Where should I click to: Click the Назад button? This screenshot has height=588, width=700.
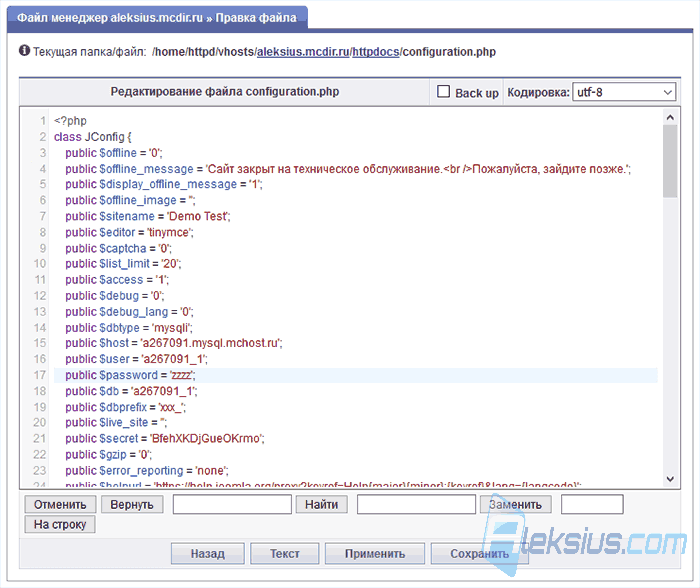208,554
